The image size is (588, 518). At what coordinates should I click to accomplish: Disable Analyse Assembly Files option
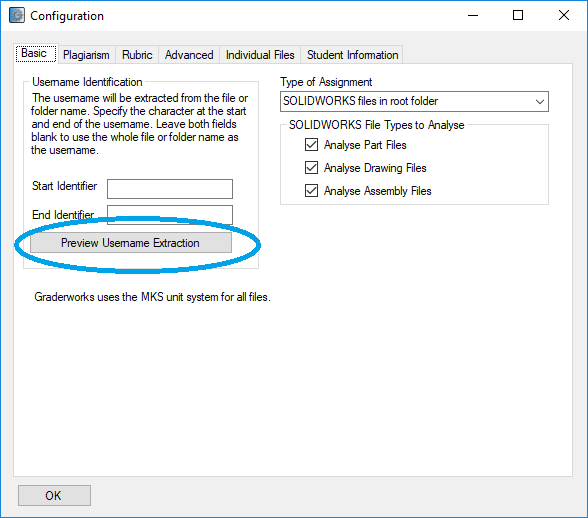tap(311, 191)
